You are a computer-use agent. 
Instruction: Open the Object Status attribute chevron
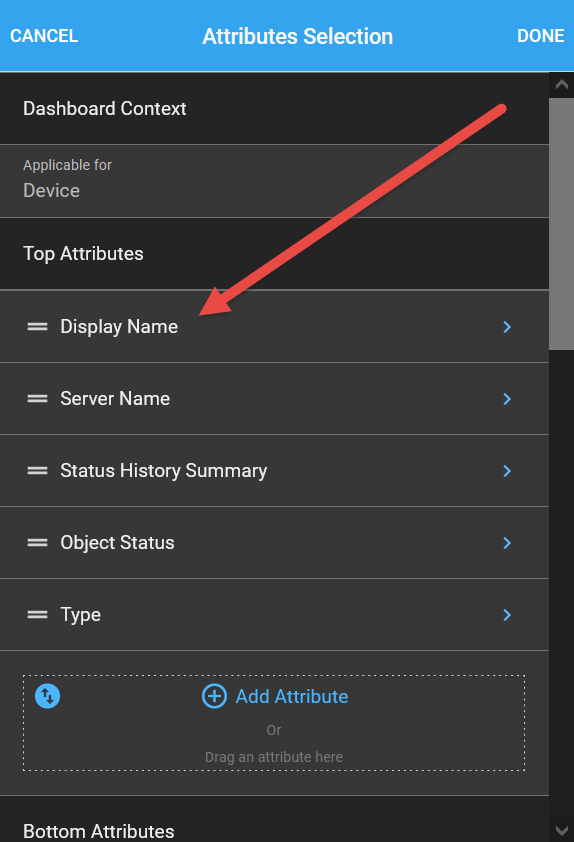507,542
